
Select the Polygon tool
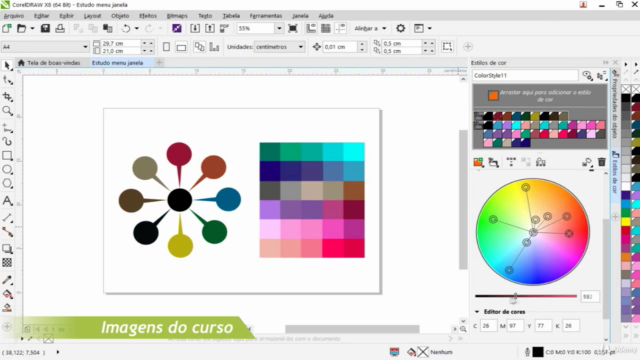[7, 184]
